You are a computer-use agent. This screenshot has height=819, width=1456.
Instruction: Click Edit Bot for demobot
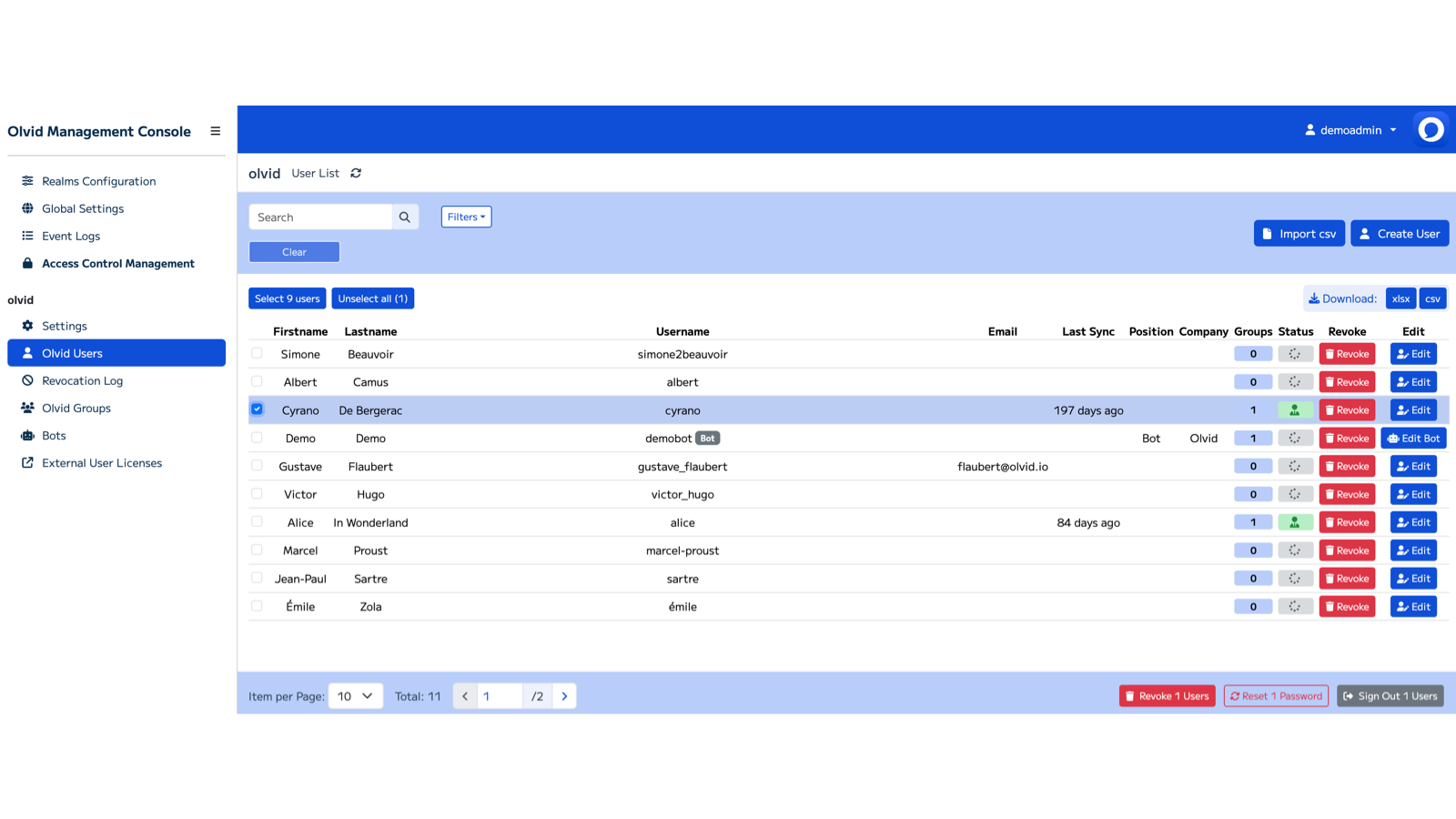click(x=1413, y=439)
